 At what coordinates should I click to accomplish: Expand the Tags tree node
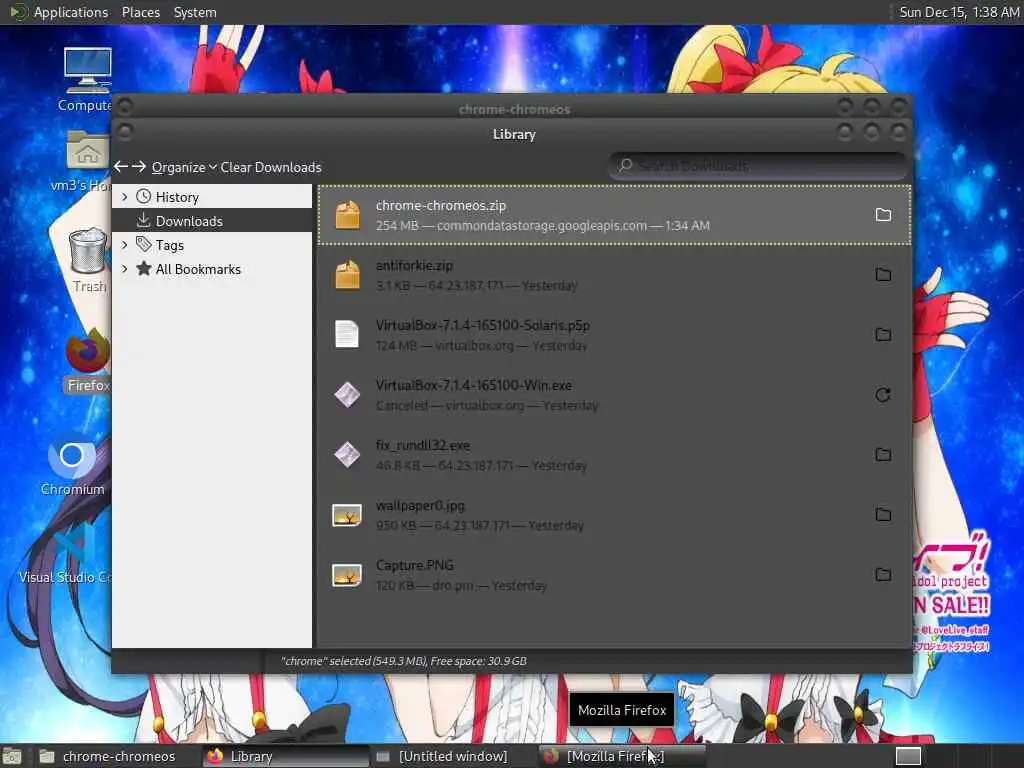pos(125,245)
